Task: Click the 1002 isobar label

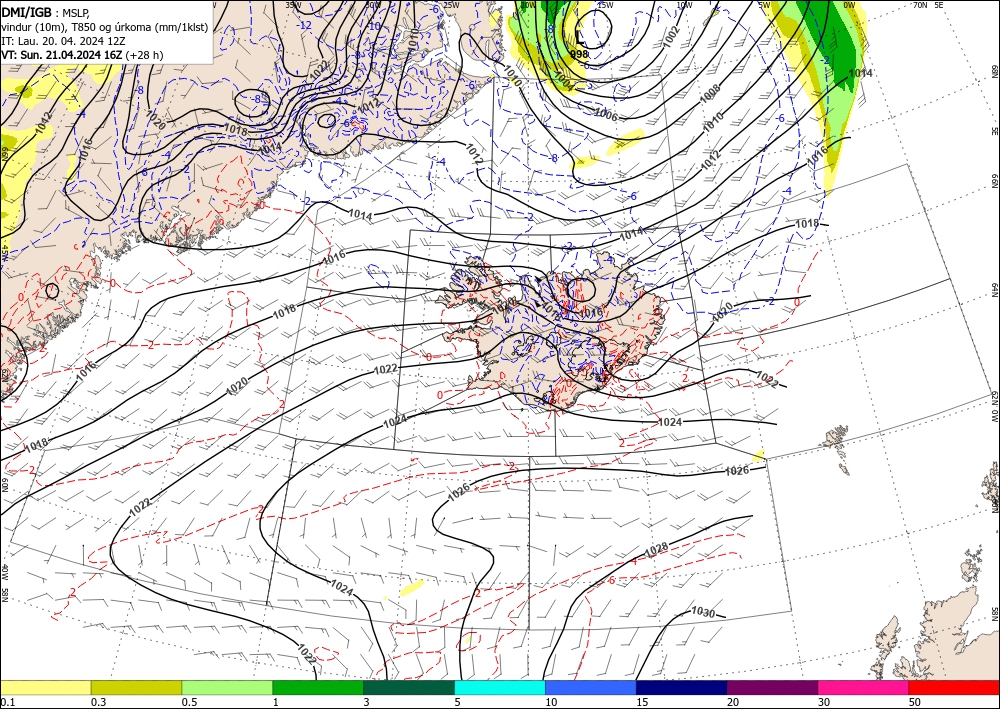Action: [x=672, y=36]
